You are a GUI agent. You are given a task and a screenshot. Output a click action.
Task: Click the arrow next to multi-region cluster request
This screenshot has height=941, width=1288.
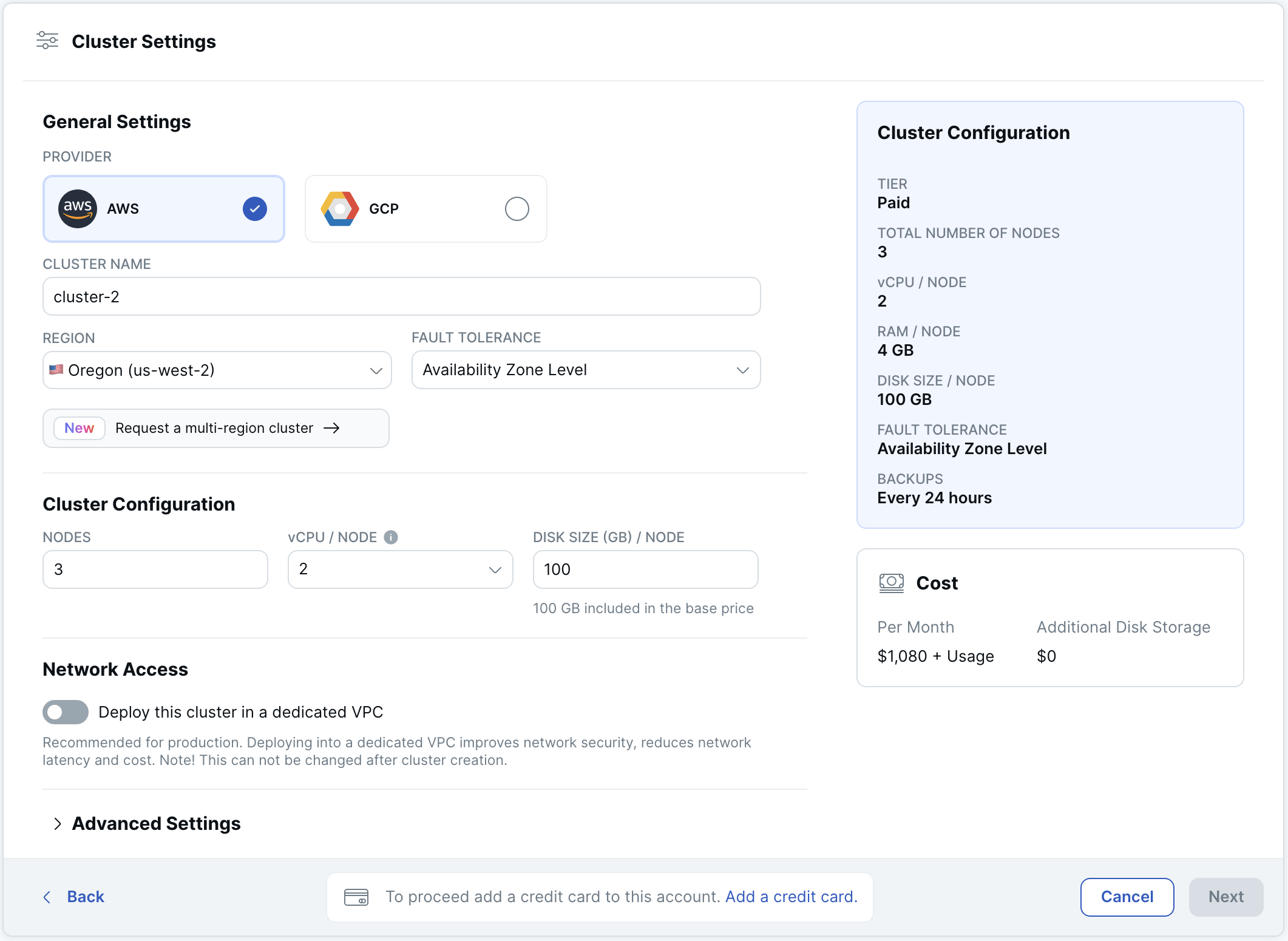tap(333, 428)
